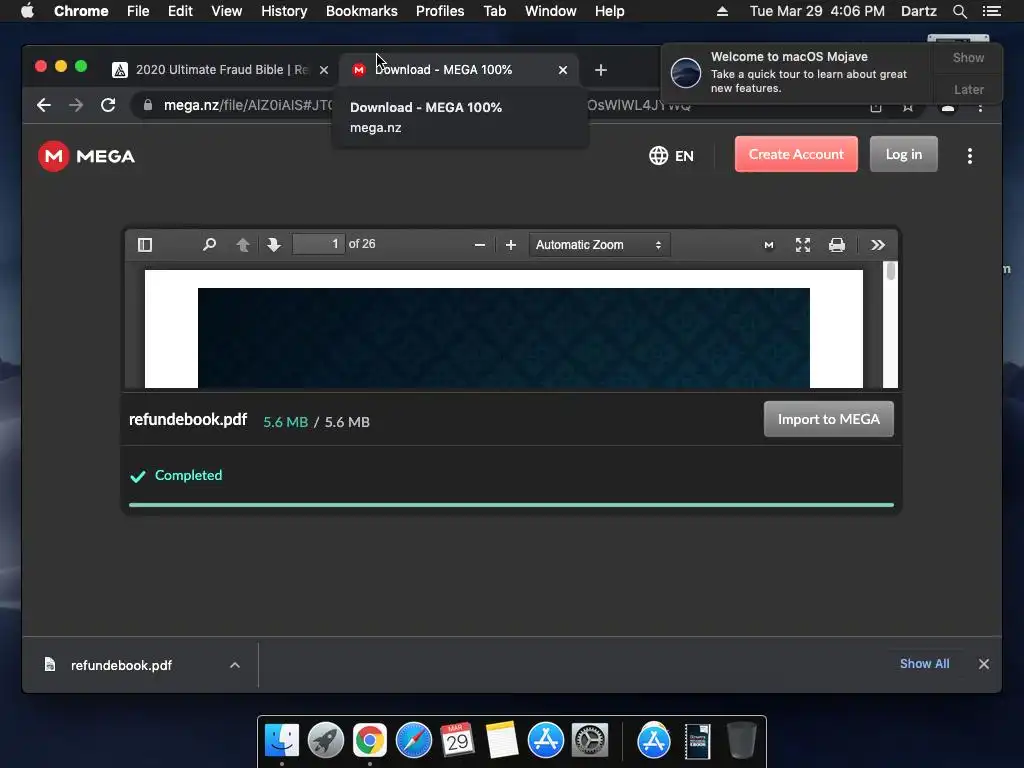
Task: Click the PDF viewer vertical scrollbar
Action: (890, 325)
